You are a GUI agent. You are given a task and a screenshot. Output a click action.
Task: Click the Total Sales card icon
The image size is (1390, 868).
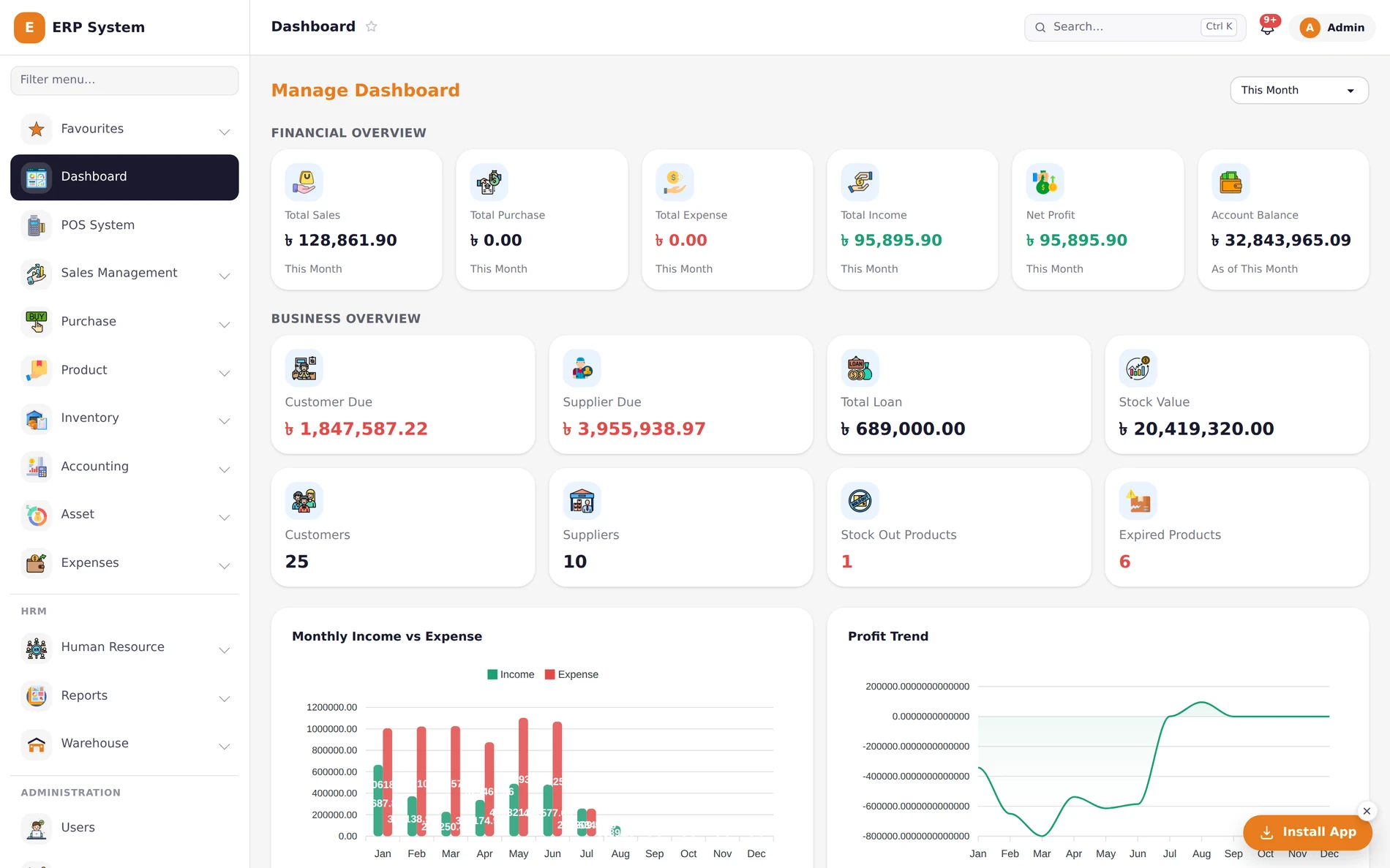304,182
